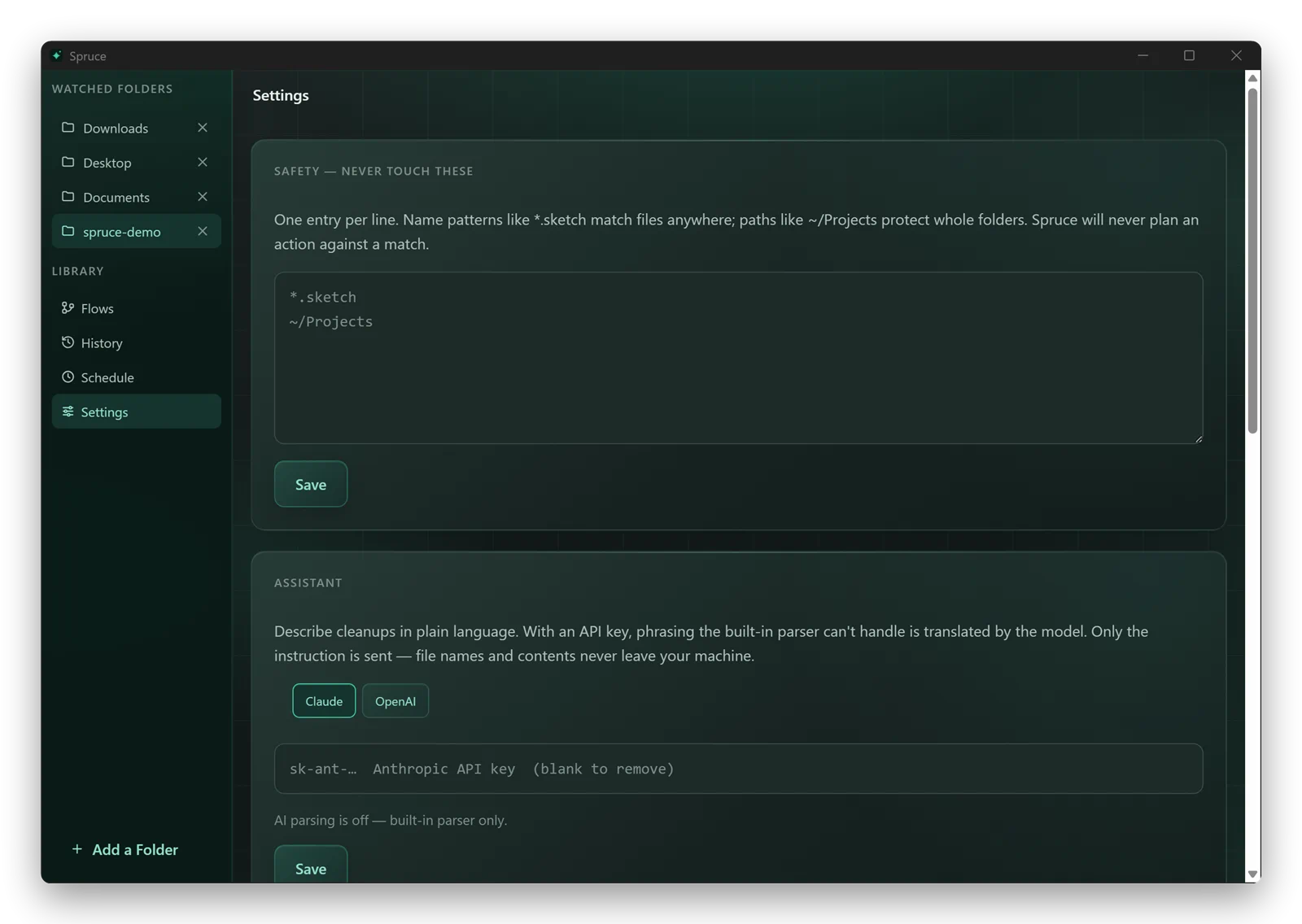
Task: Click the vertical scrollbar thumb
Action: (1253, 260)
